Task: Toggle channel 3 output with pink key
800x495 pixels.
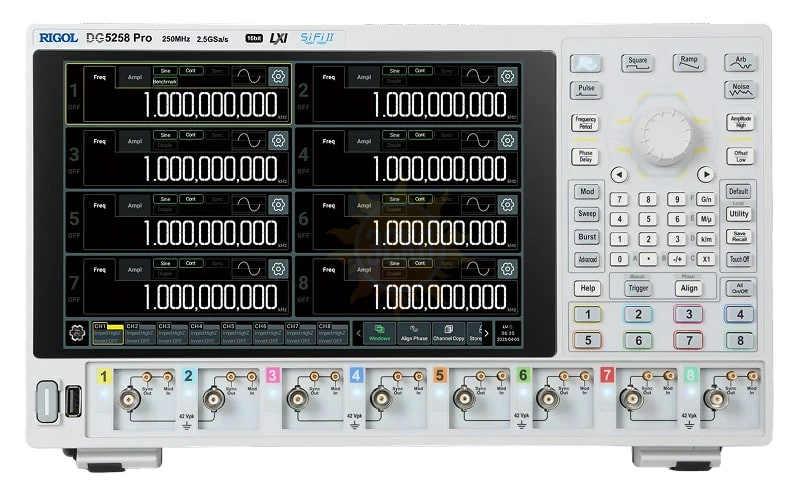Action: tap(687, 314)
